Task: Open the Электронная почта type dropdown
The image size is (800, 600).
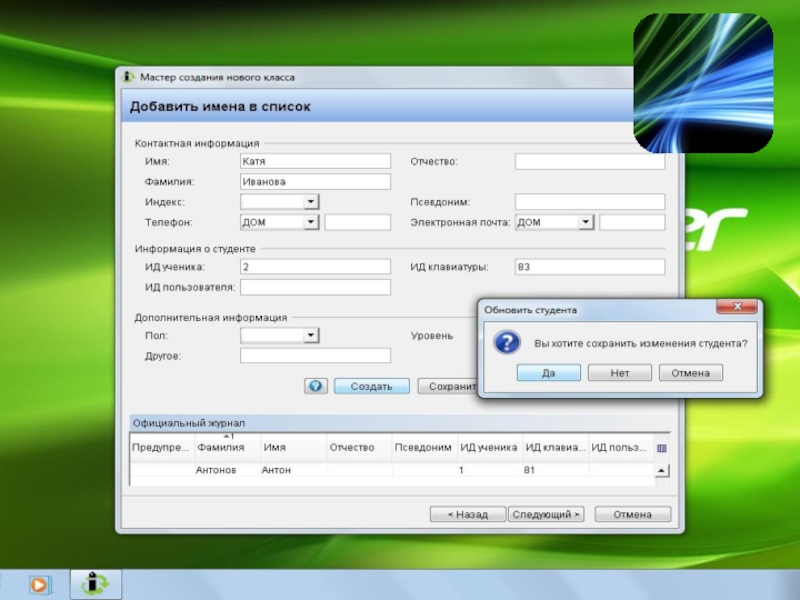Action: (586, 223)
